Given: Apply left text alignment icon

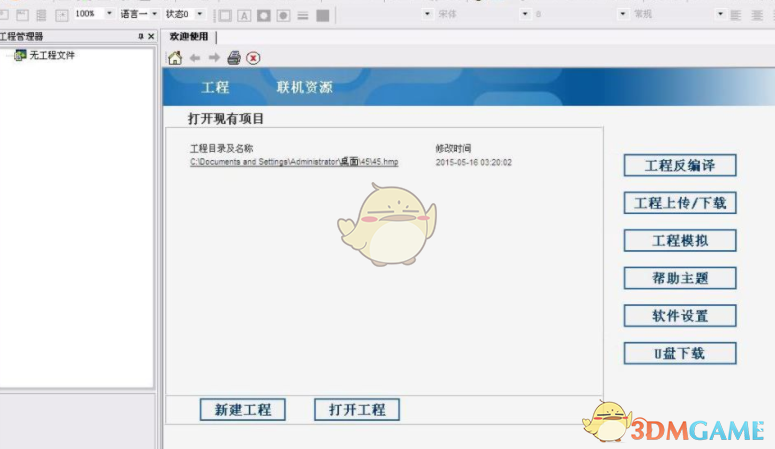Looking at the screenshot, I should click(736, 15).
